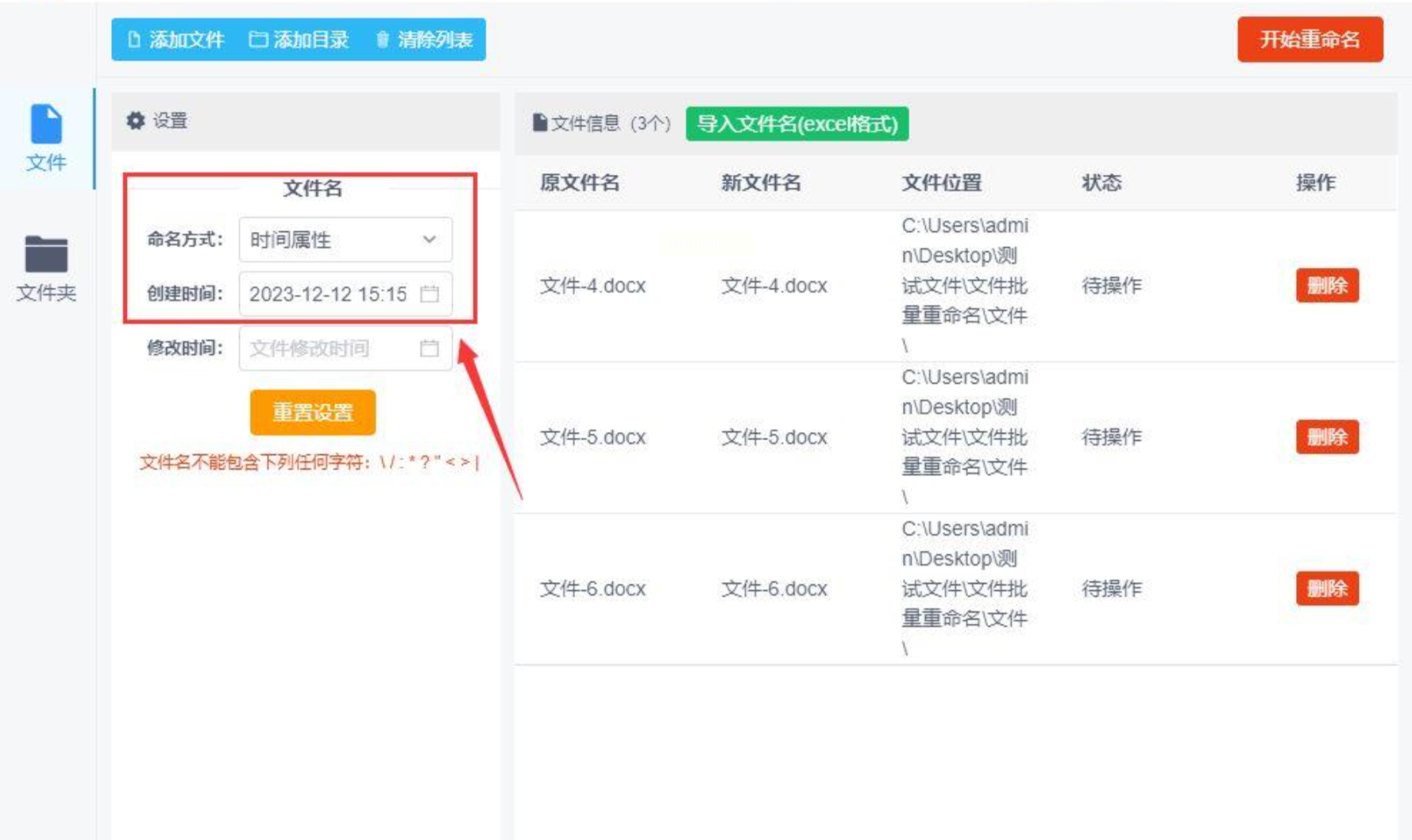Open calendar icon for 创建时间
This screenshot has width=1412, height=840.
pyautogui.click(x=430, y=295)
